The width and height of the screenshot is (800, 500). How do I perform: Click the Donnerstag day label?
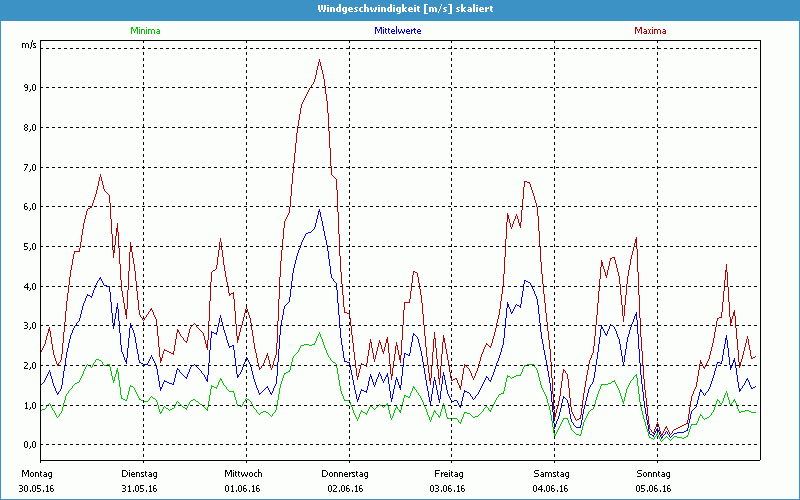coord(345,473)
